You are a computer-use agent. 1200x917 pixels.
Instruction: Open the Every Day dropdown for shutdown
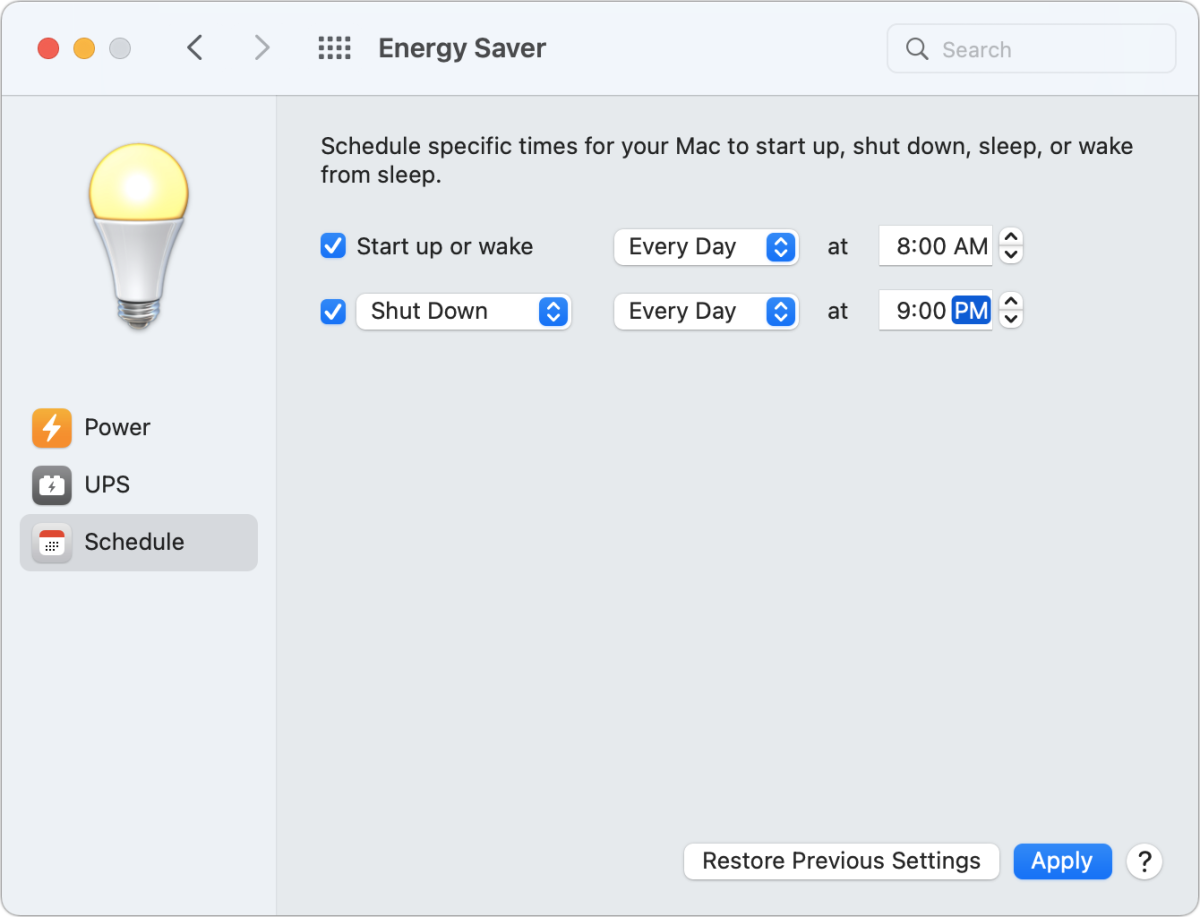[x=706, y=311]
